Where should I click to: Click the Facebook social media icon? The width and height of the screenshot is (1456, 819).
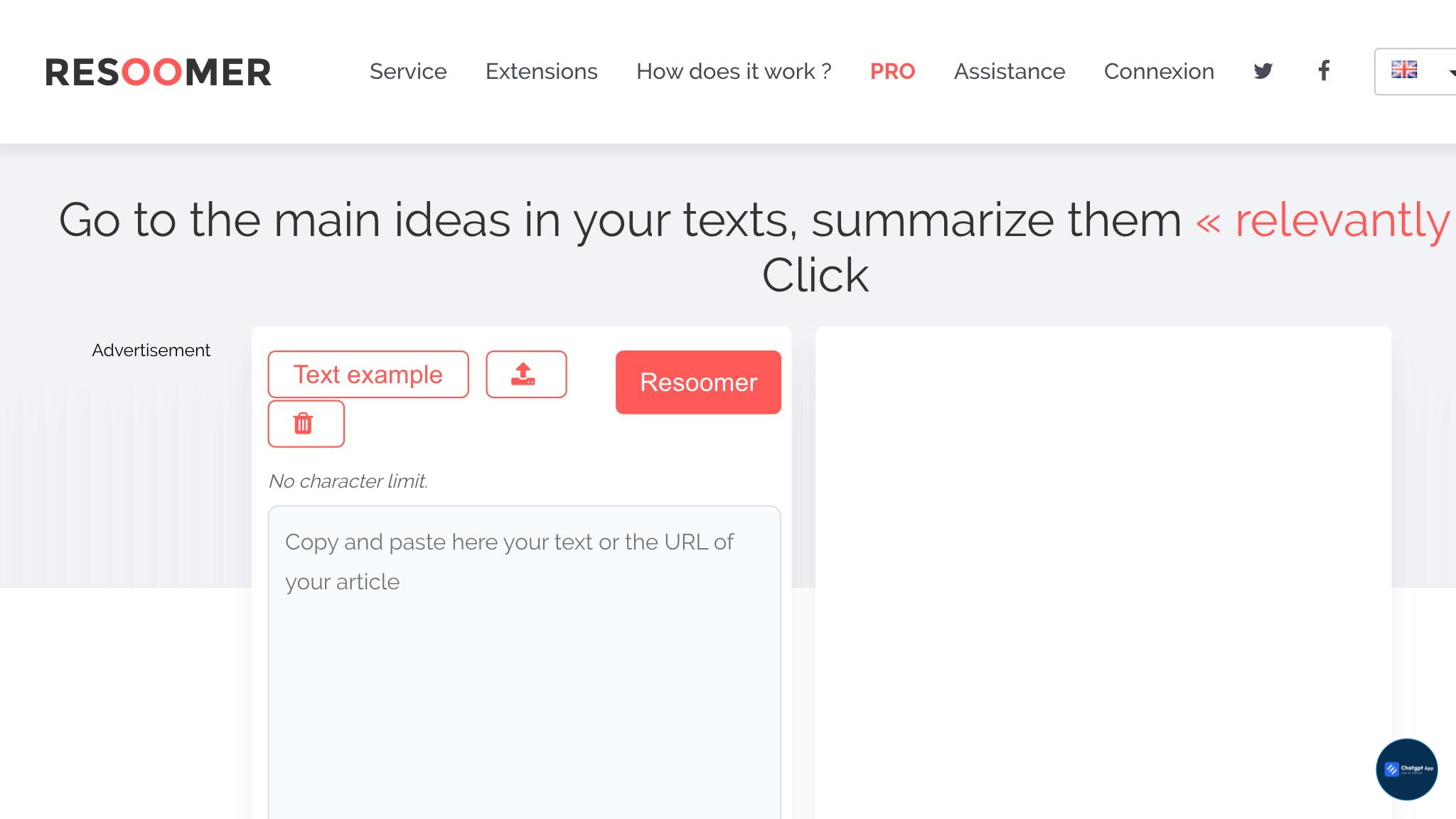tap(1322, 71)
